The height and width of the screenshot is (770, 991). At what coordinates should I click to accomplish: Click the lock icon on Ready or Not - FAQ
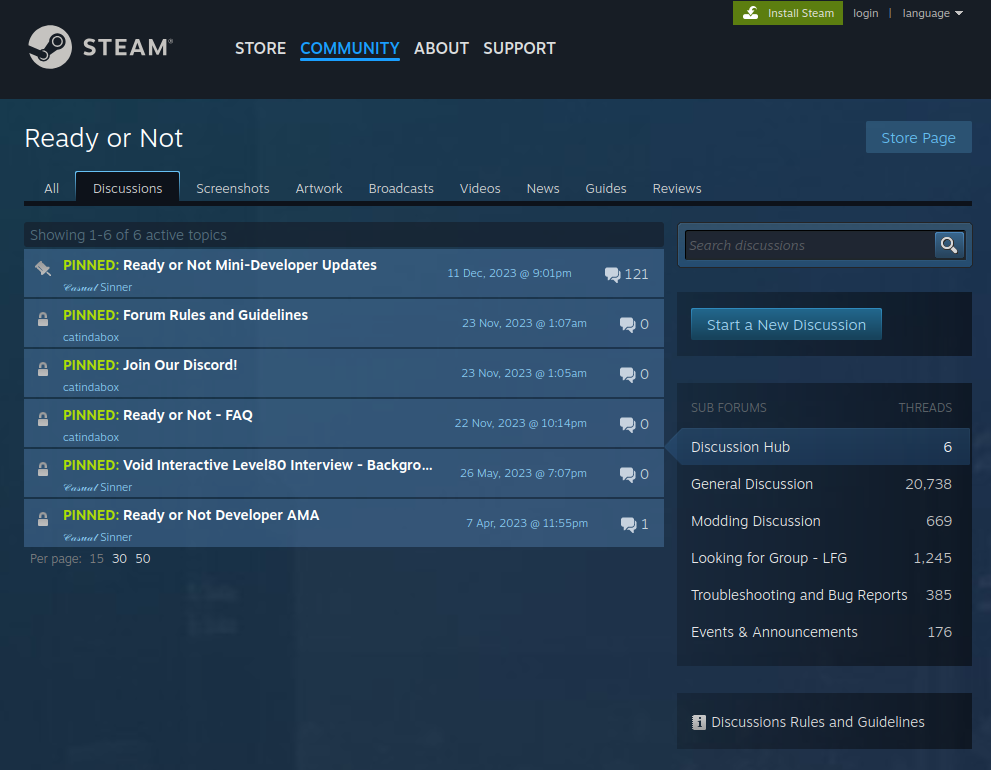point(43,419)
